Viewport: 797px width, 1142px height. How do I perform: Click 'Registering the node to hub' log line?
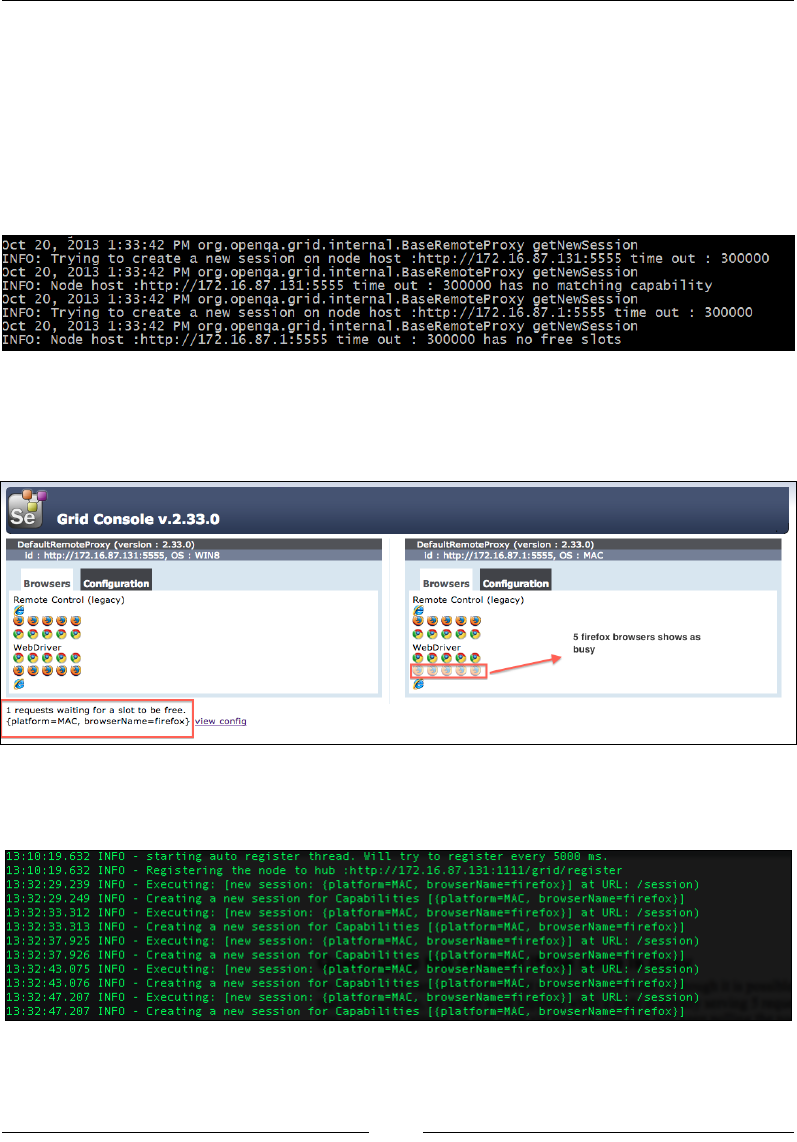coord(314,870)
